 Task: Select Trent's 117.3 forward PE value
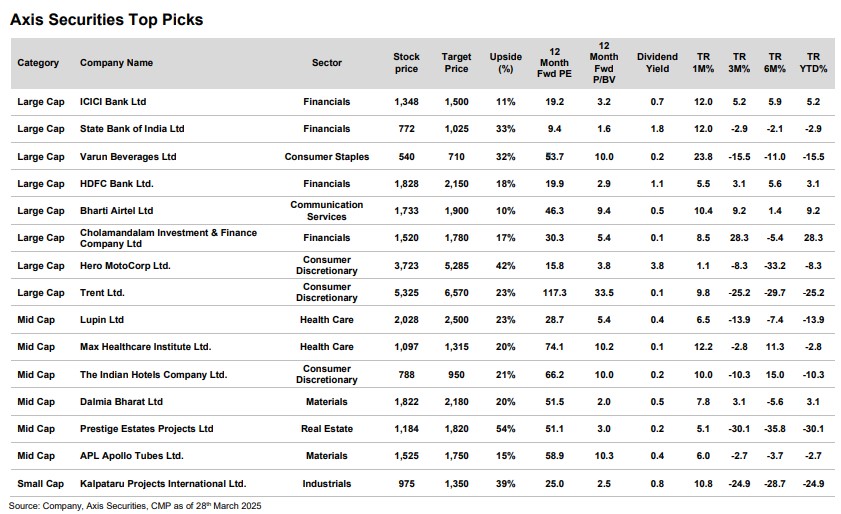coord(553,293)
